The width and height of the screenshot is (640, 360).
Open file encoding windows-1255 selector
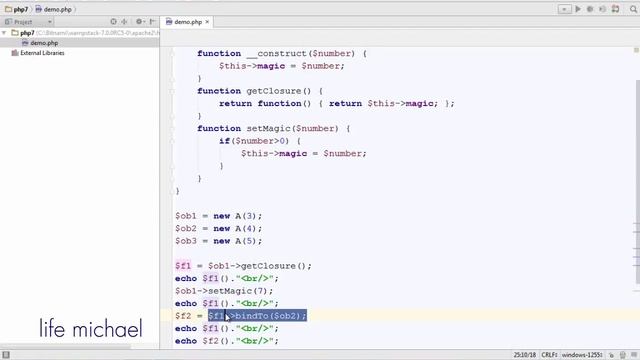point(582,355)
